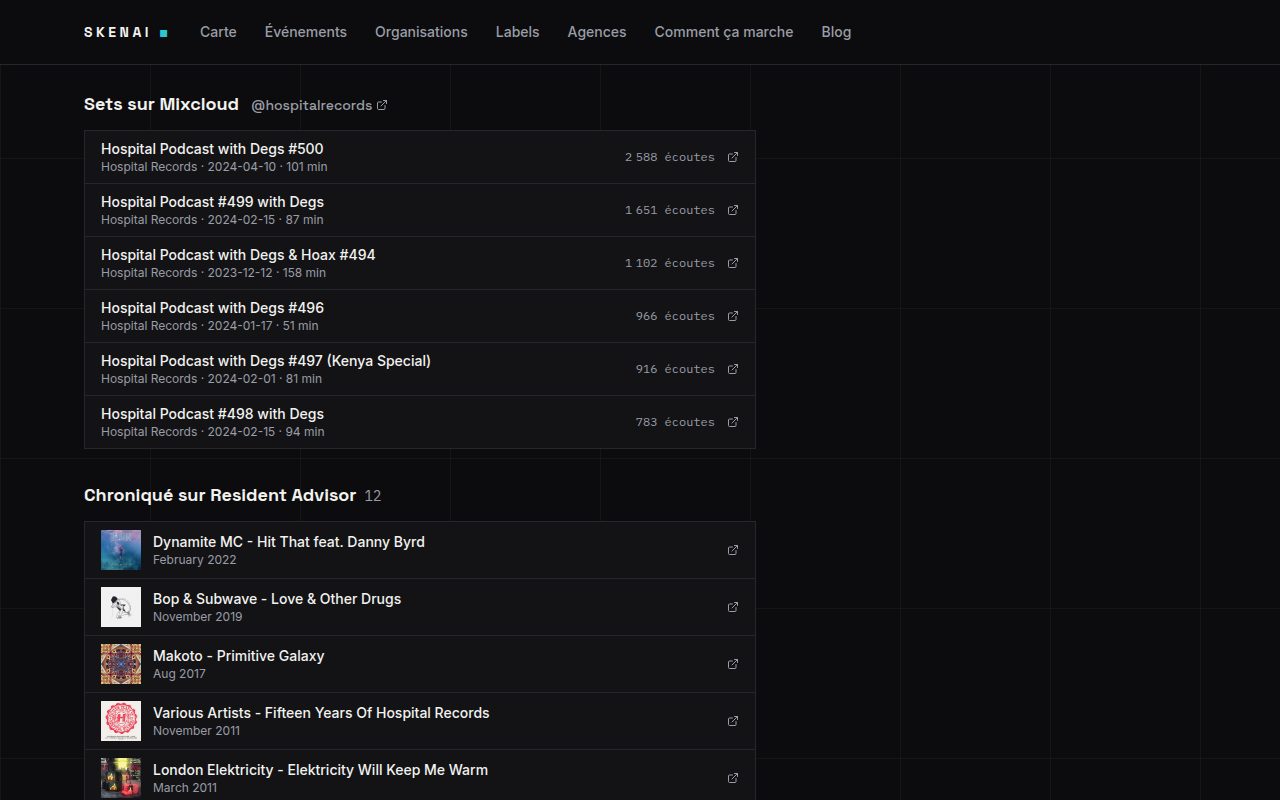Viewport: 1280px width, 800px height.
Task: Click the 1 102 écoutes count
Action: click(x=670, y=263)
